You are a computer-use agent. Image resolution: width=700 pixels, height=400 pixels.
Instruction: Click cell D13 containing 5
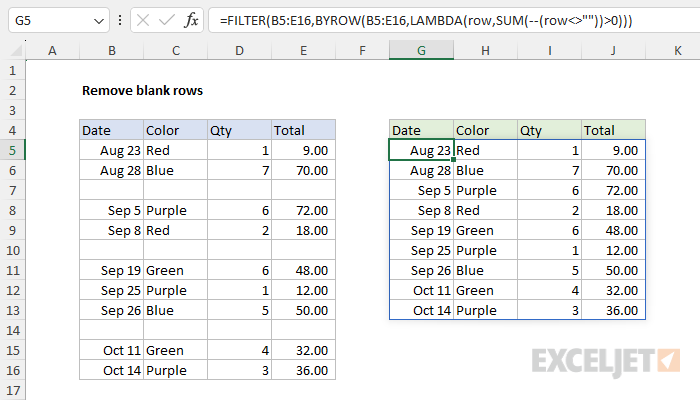[x=239, y=310]
